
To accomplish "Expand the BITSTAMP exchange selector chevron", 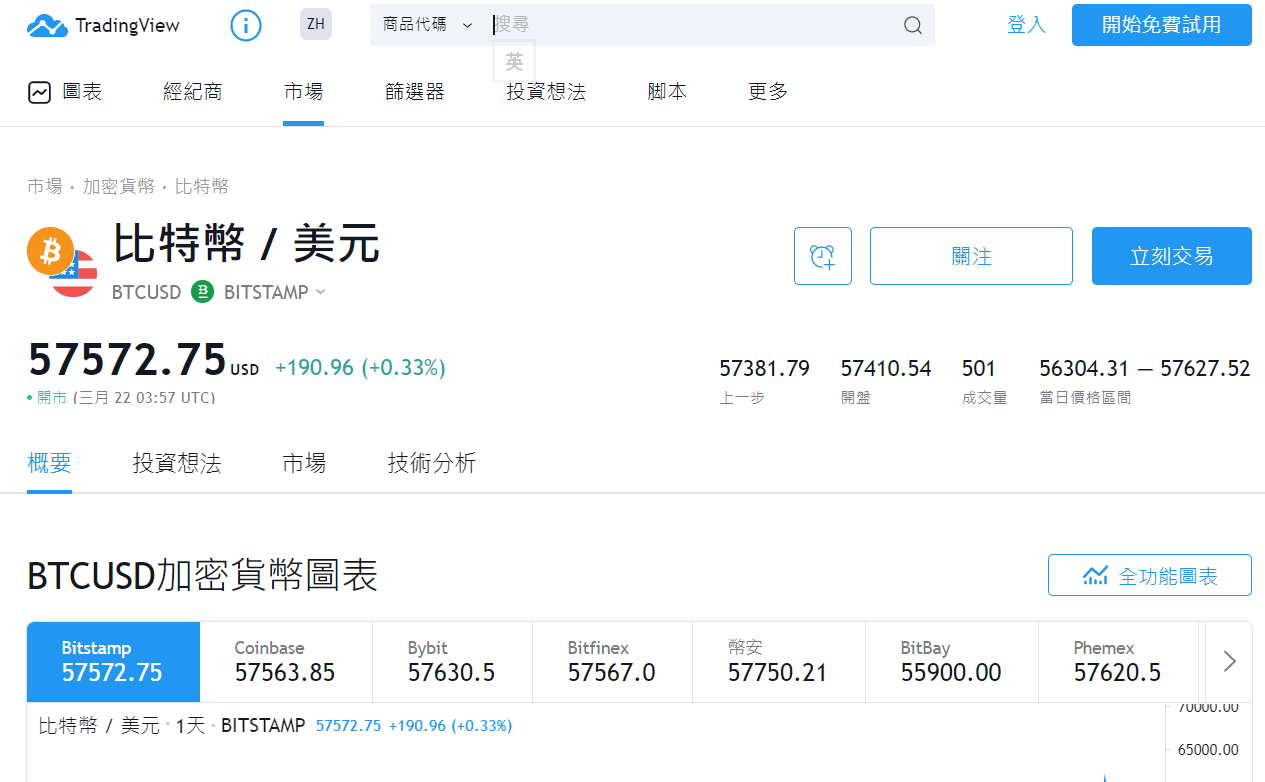I will [320, 292].
